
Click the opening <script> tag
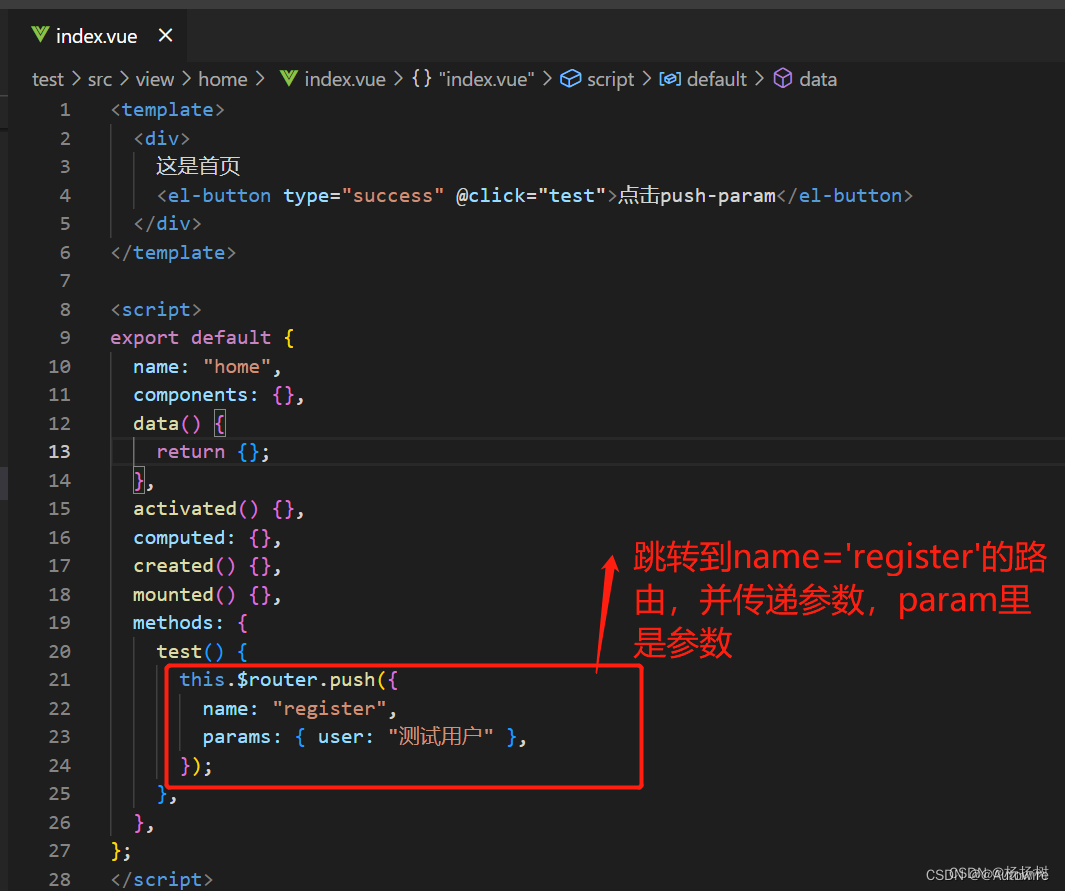156,310
